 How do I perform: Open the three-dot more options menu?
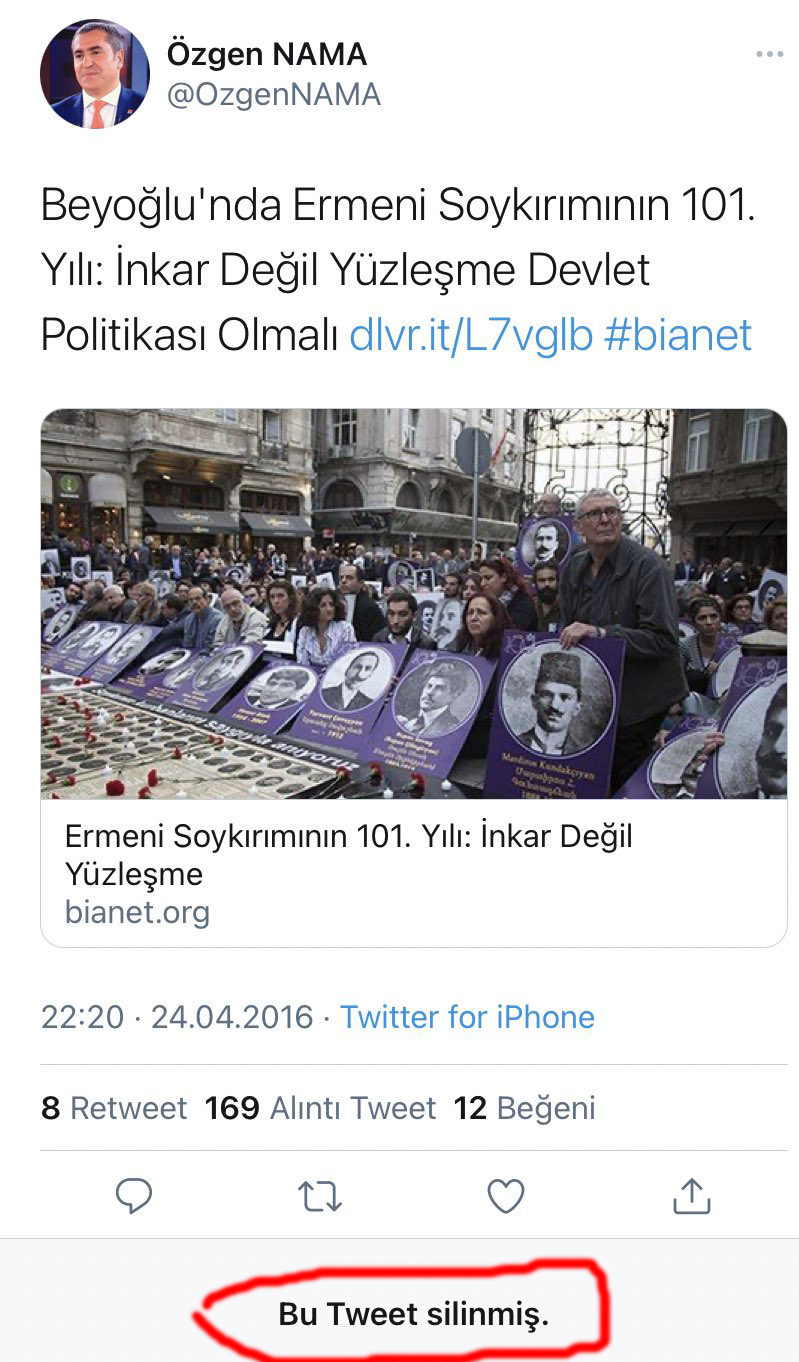[769, 54]
